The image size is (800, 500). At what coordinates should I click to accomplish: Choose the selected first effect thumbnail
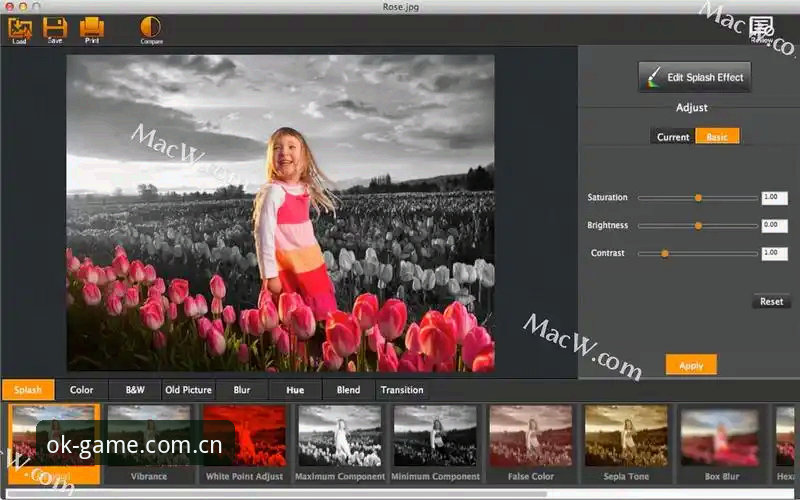[x=54, y=443]
